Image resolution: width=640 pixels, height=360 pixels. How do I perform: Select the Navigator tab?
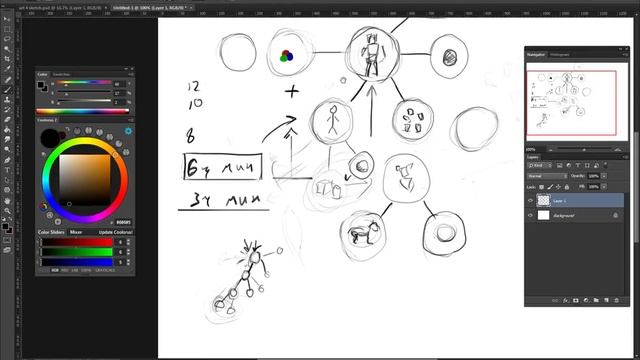click(536, 55)
